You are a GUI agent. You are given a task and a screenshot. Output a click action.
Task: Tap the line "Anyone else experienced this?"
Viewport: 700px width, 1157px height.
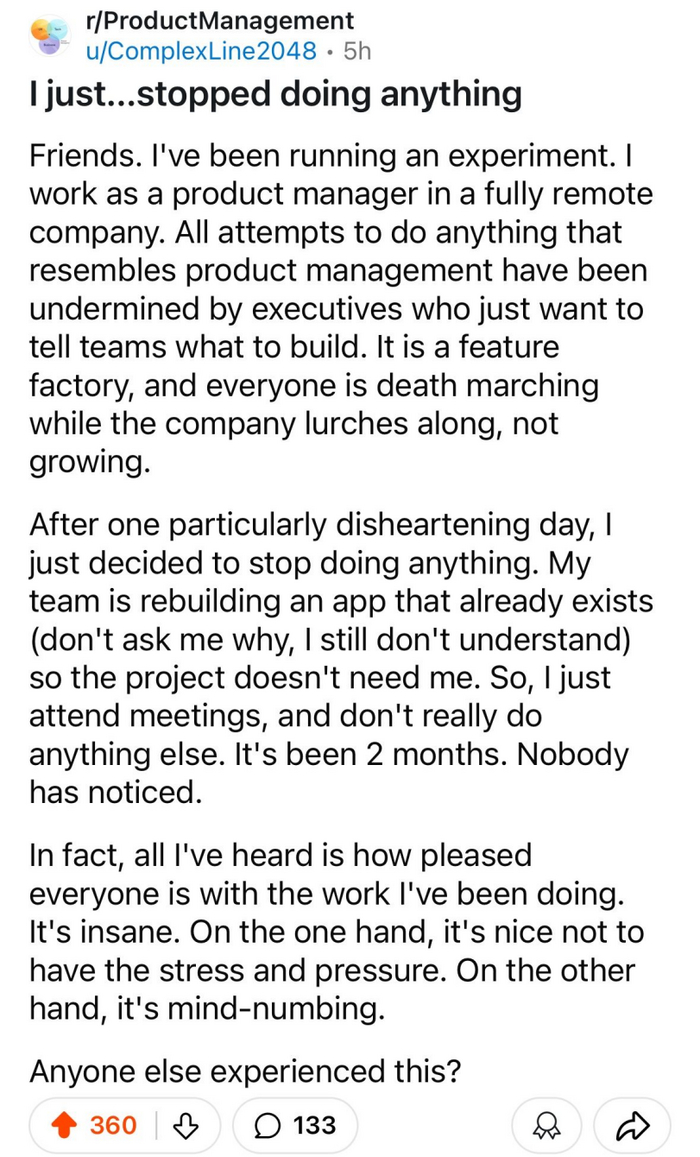tap(245, 1071)
